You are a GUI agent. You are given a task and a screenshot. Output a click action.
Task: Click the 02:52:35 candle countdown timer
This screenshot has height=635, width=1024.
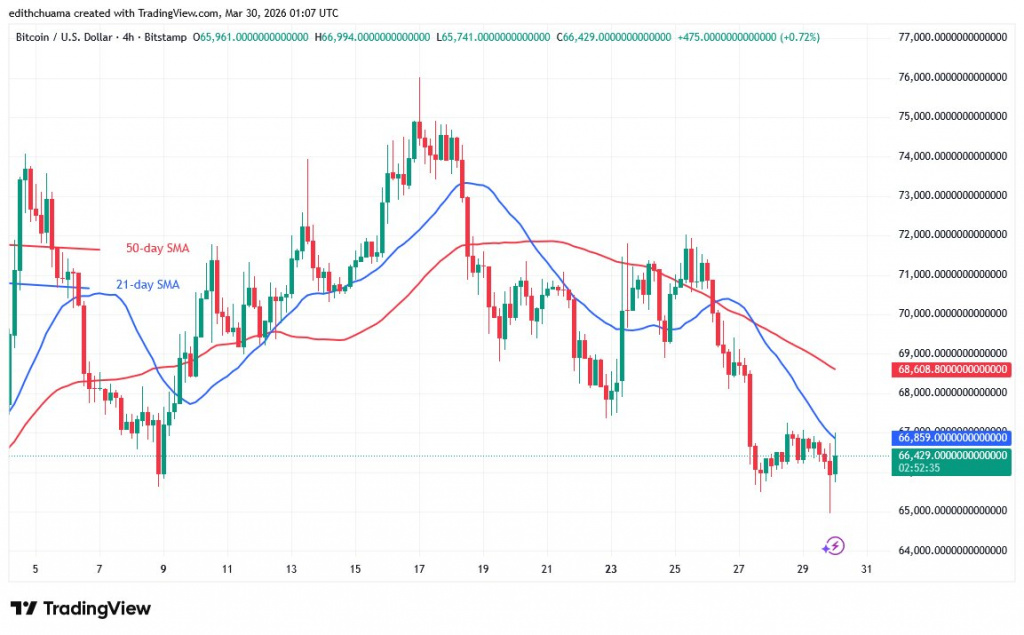[x=918, y=467]
